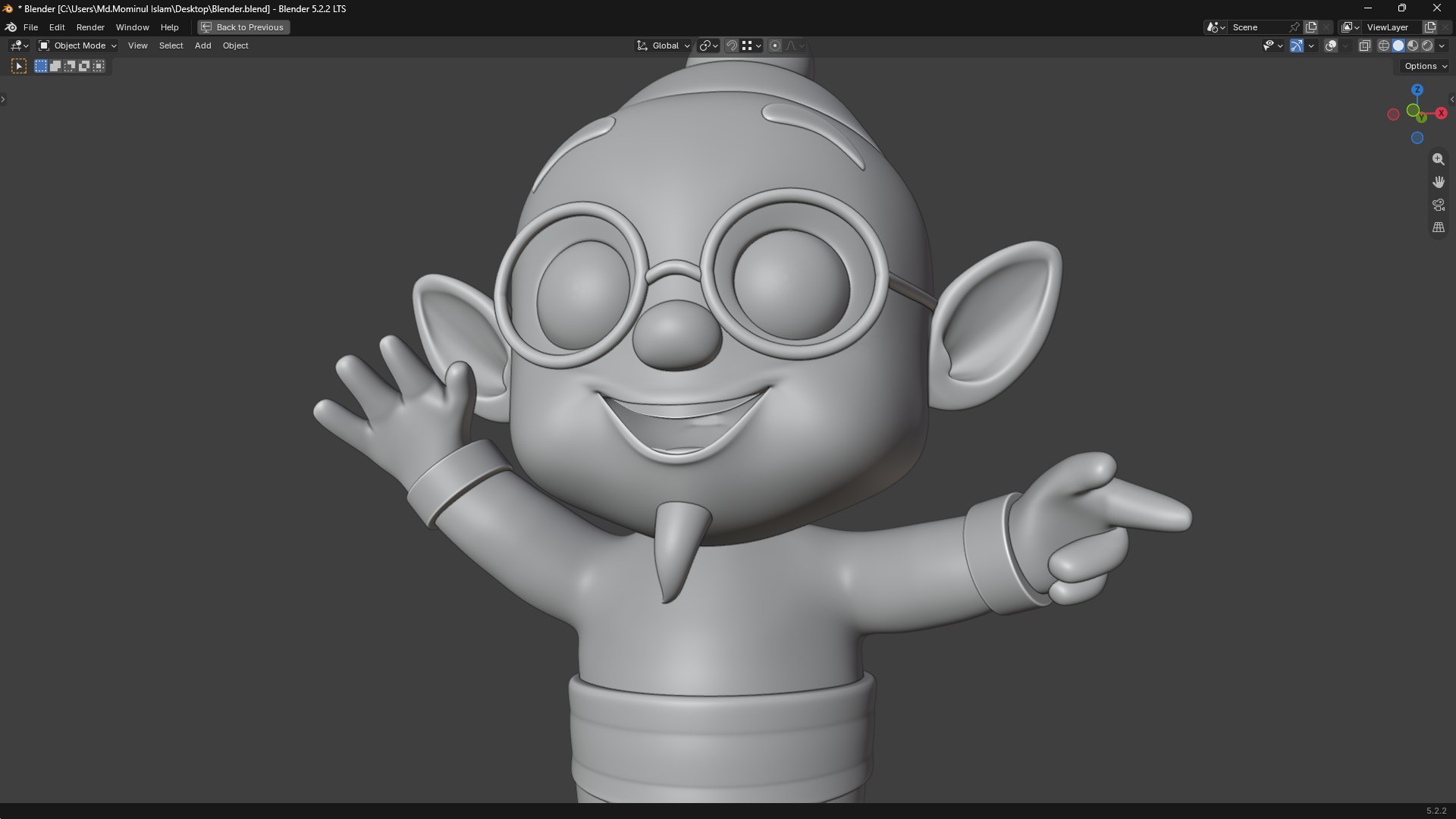Open Global transform orientation dropdown
This screenshot has width=1456, height=819.
664,46
